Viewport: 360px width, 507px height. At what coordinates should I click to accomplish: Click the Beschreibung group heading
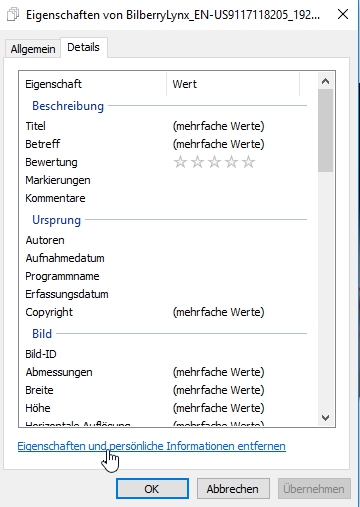pos(68,106)
